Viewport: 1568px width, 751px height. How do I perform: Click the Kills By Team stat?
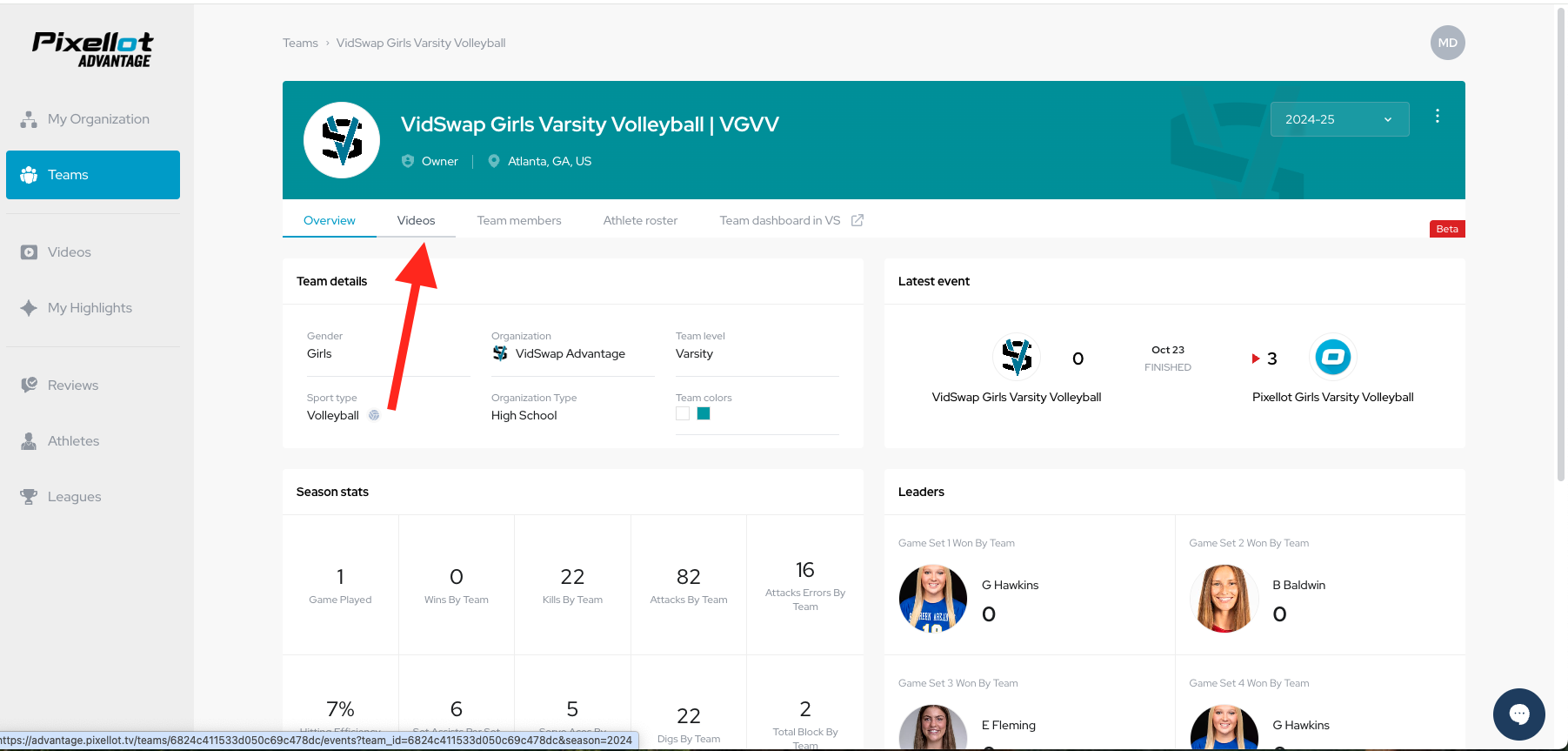coord(572,585)
